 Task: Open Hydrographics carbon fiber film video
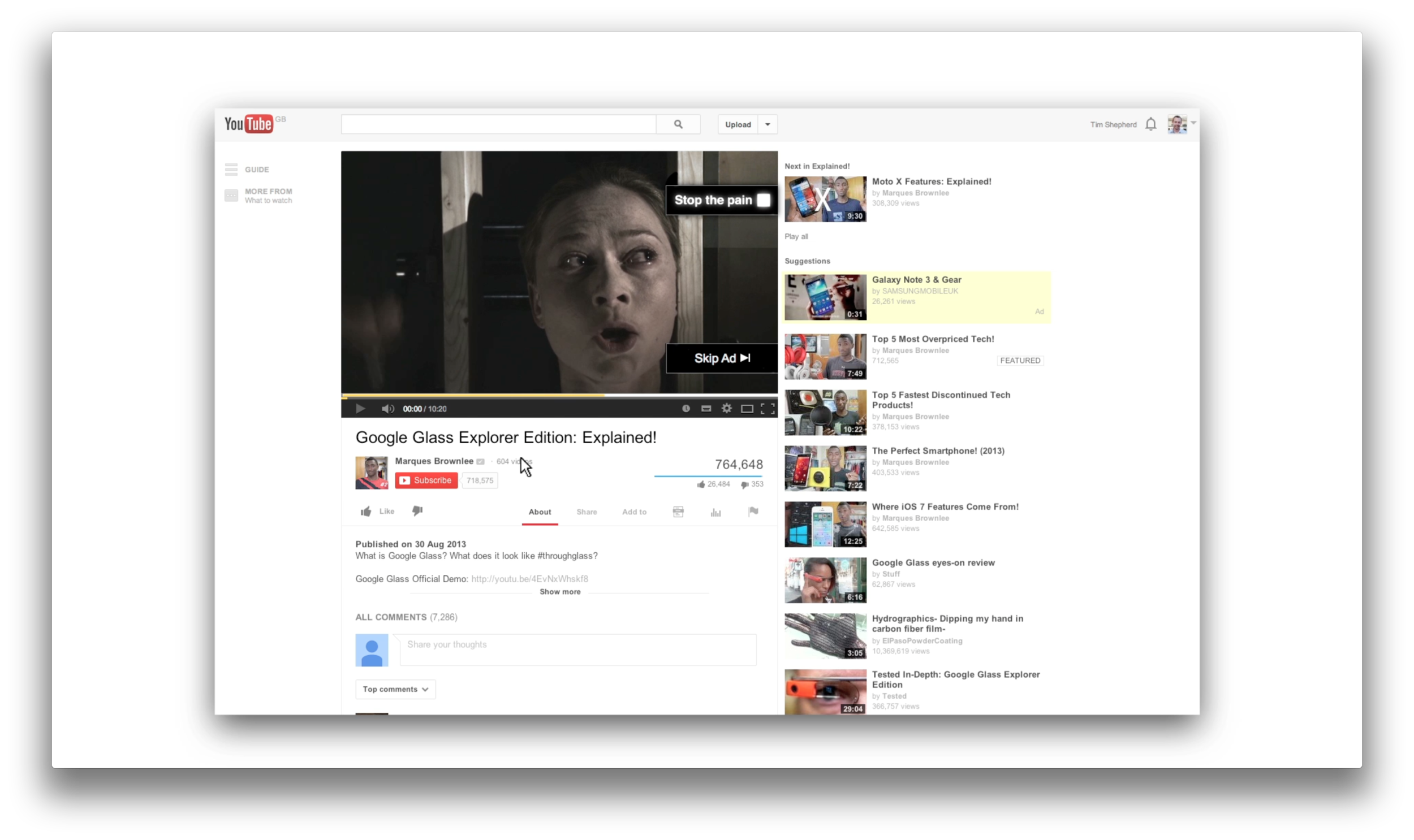tap(947, 623)
